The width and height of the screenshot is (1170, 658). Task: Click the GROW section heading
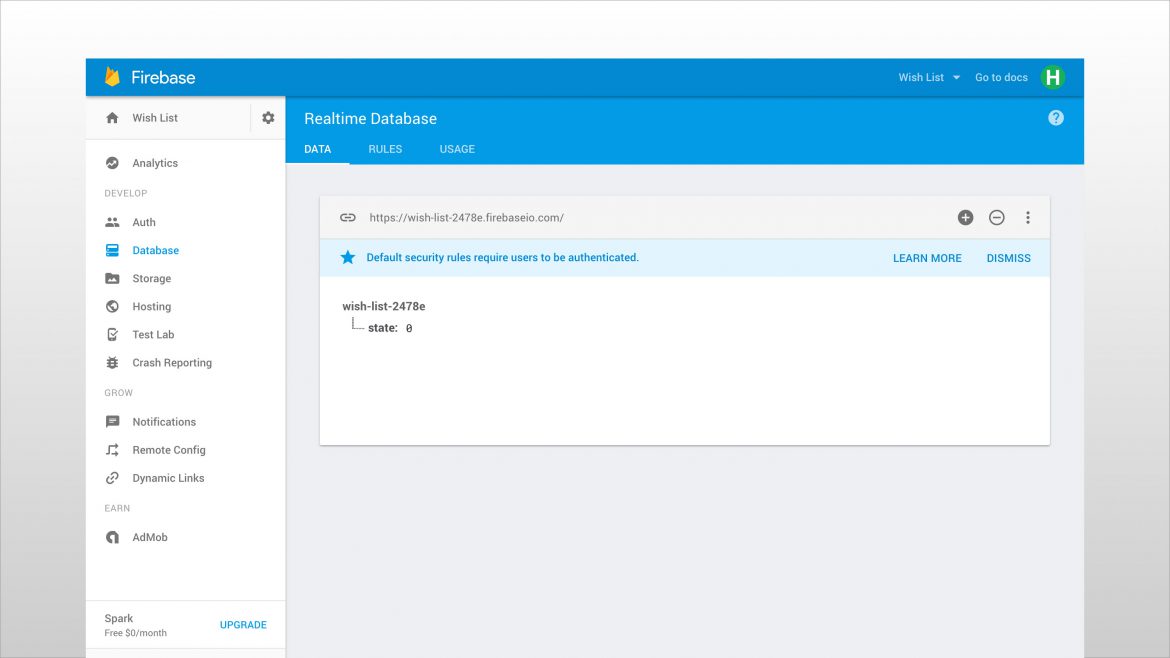pyautogui.click(x=118, y=392)
